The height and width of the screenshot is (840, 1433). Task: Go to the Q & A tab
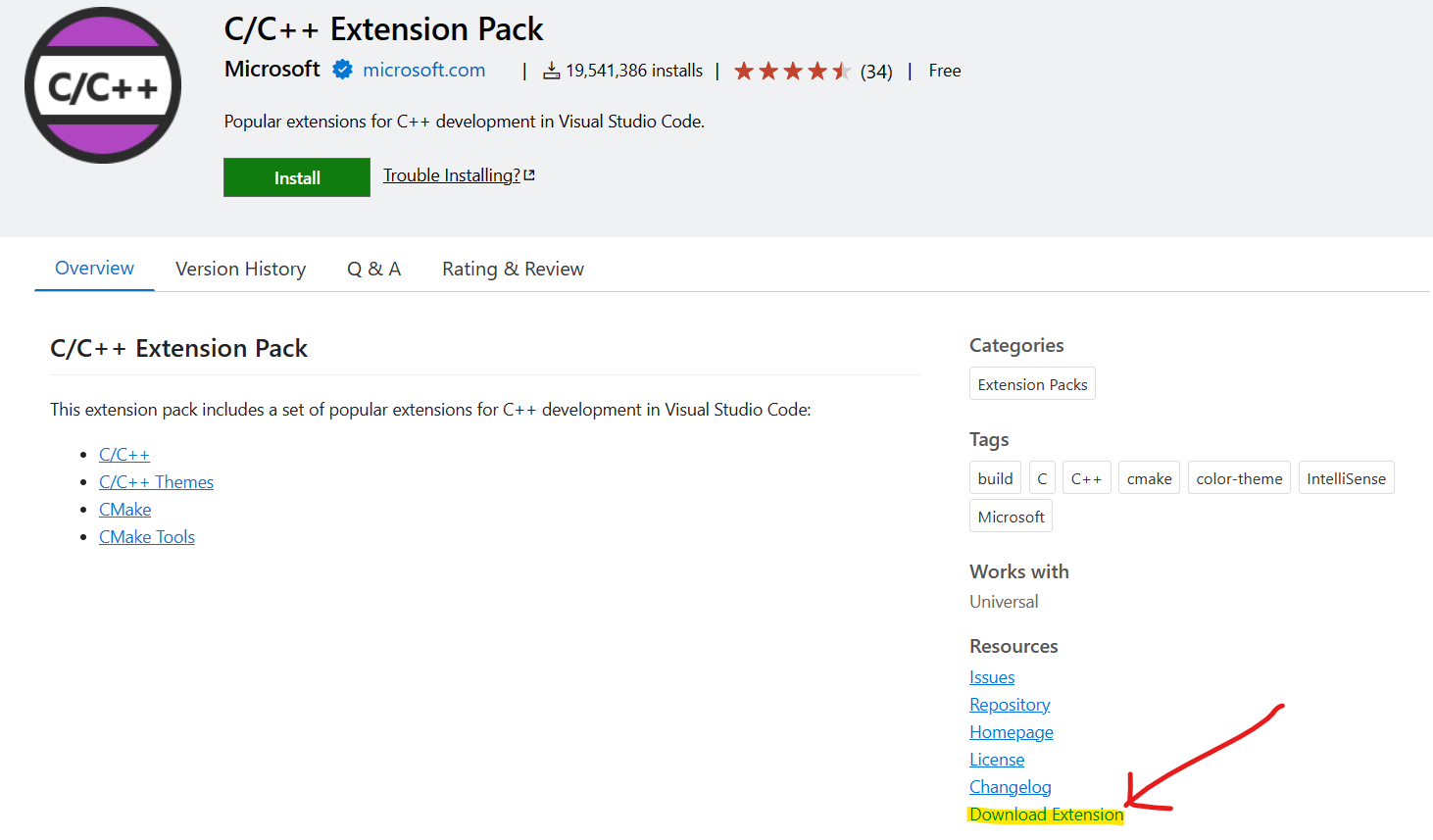coord(374,269)
